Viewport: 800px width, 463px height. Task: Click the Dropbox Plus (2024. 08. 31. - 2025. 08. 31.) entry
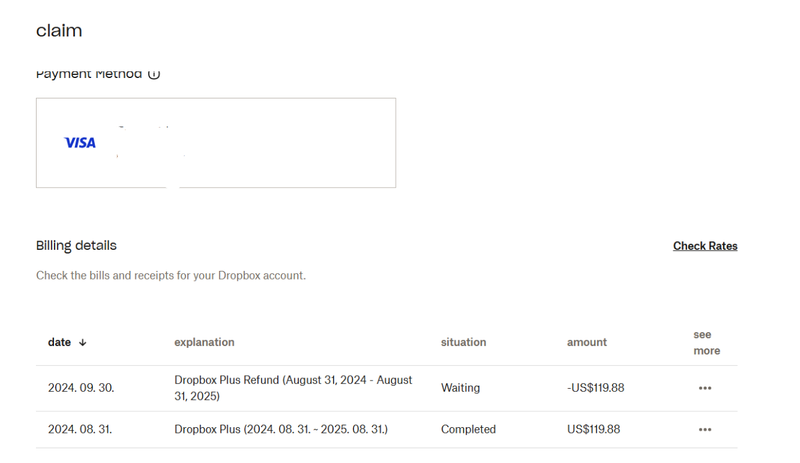pyautogui.click(x=281, y=430)
